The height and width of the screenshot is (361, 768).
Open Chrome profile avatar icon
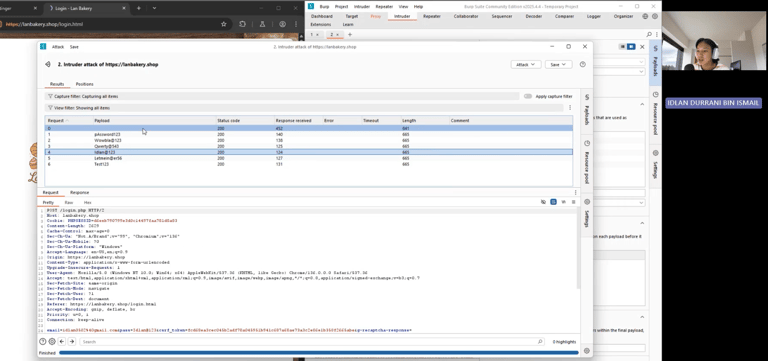(x=283, y=24)
